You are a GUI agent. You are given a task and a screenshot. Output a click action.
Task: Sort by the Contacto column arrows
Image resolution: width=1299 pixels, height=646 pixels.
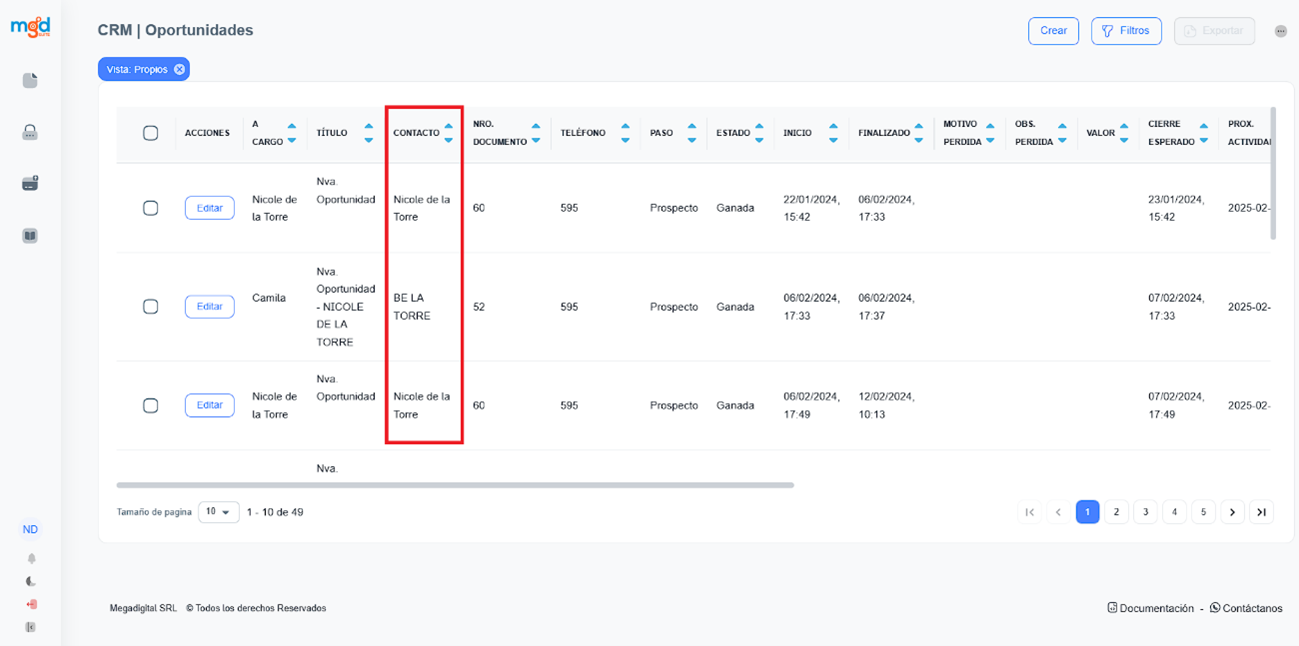pos(448,133)
